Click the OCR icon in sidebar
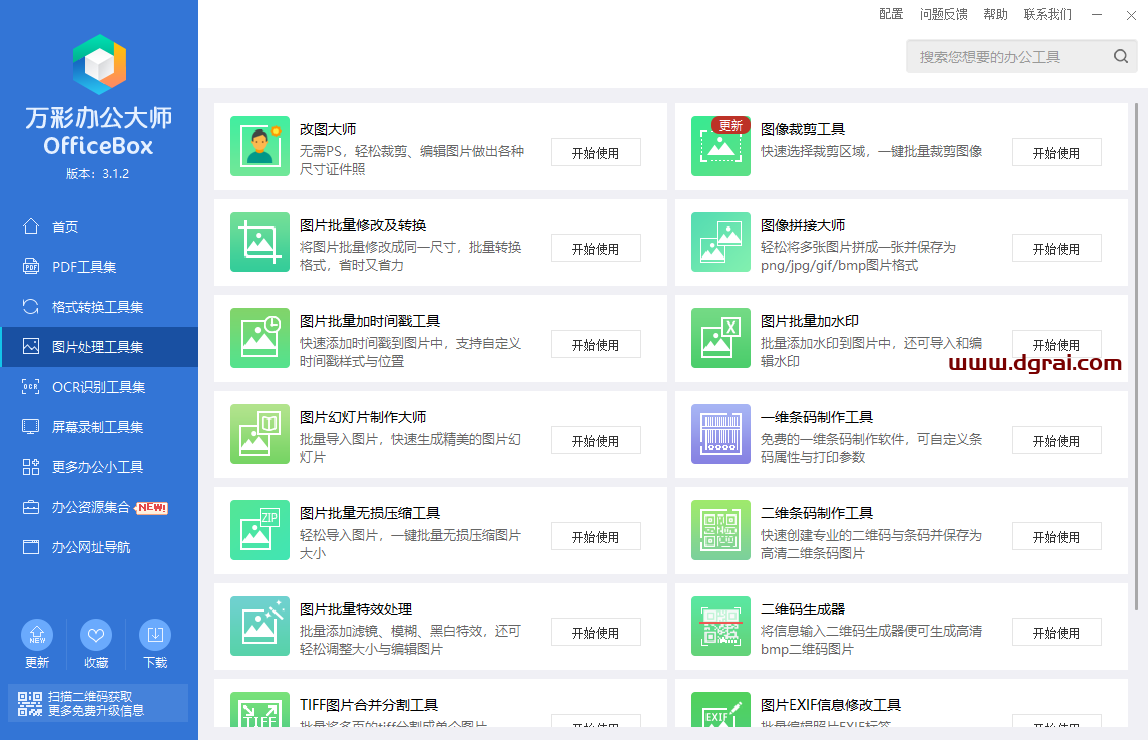Screen dimensions: 1148x740 31,386
